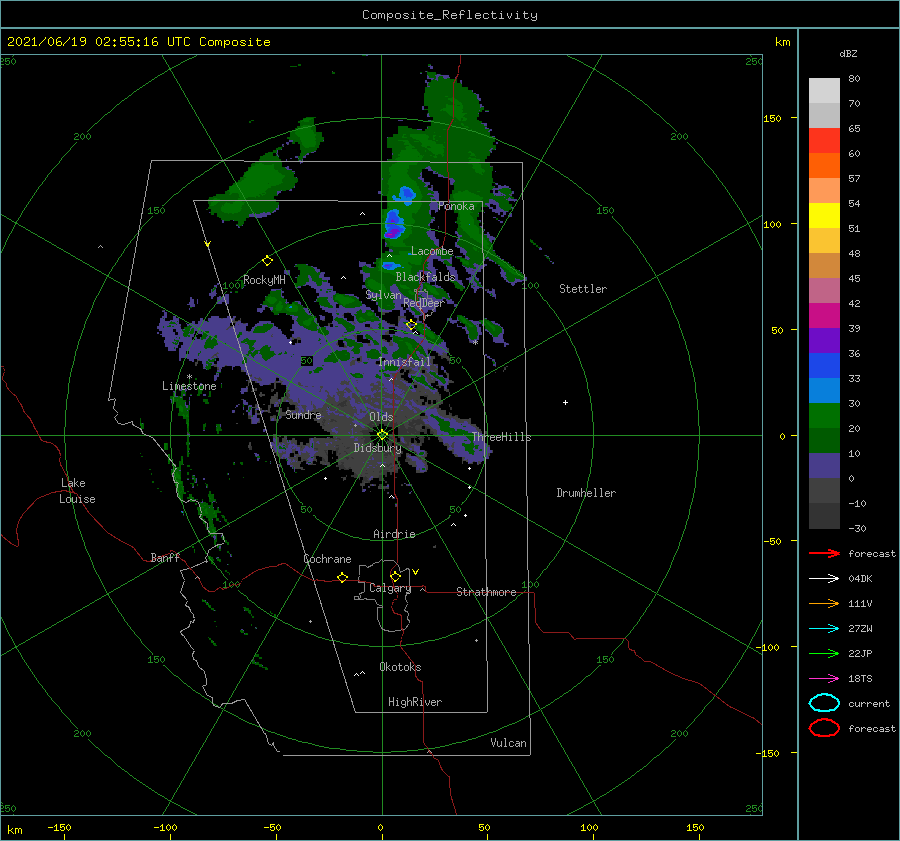Click the HighRiver label
The height and width of the screenshot is (841, 900).
coord(415,702)
